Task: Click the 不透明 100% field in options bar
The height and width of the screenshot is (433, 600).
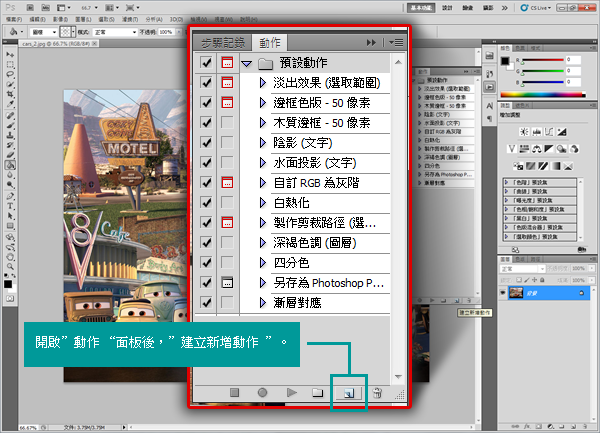Action: tap(166, 32)
